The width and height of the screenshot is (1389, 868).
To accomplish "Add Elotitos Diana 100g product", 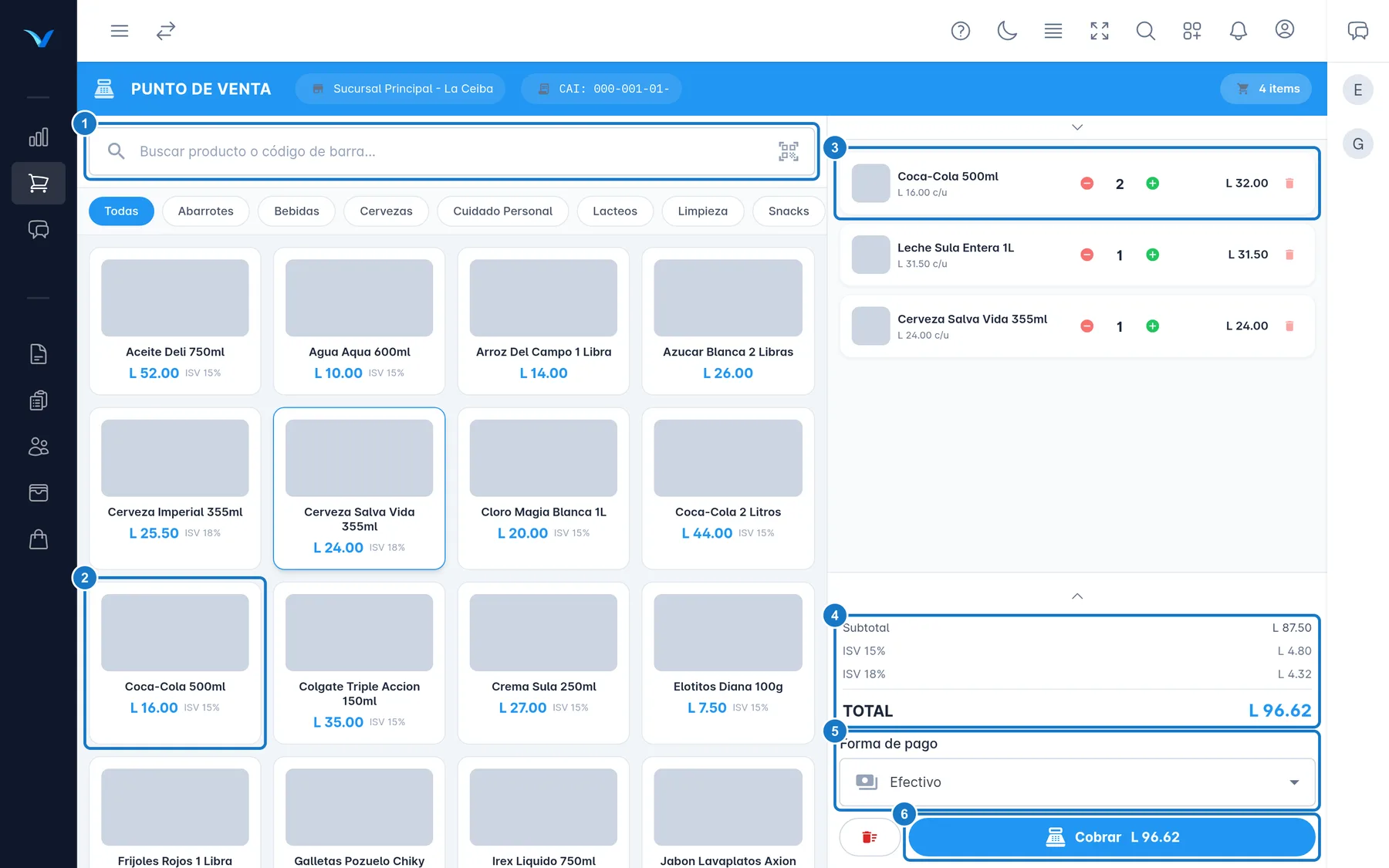I will 728,664.
